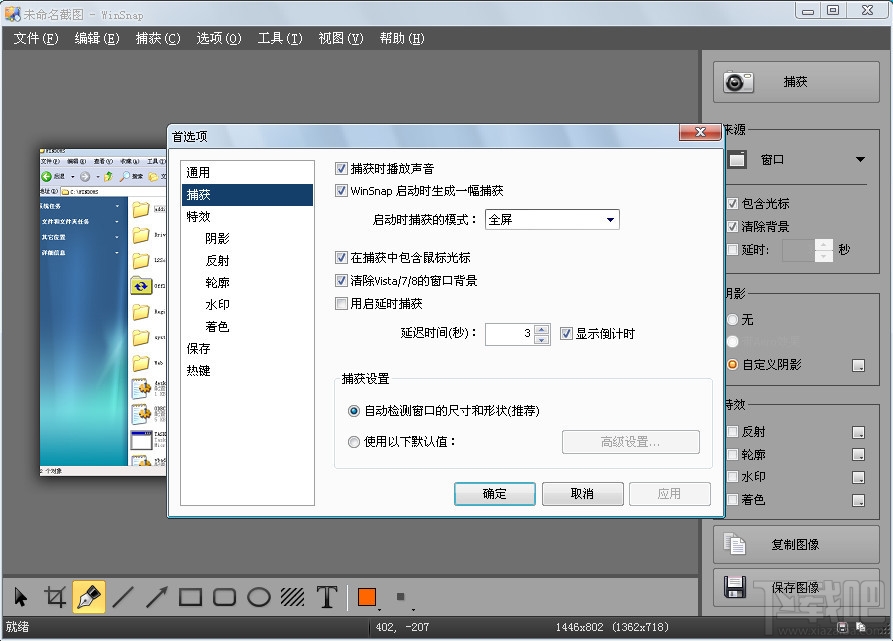Open the orange color swatch picker
Image resolution: width=893 pixels, height=641 pixels.
coord(366,597)
